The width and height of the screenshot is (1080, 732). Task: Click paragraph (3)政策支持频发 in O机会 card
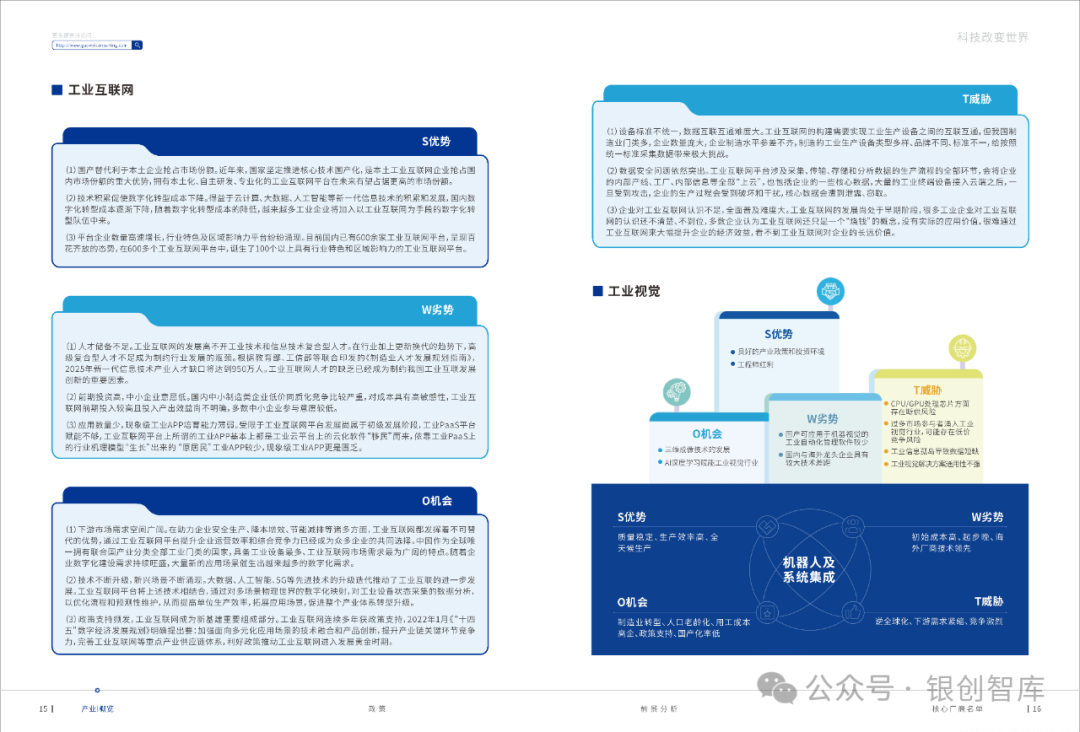click(270, 630)
